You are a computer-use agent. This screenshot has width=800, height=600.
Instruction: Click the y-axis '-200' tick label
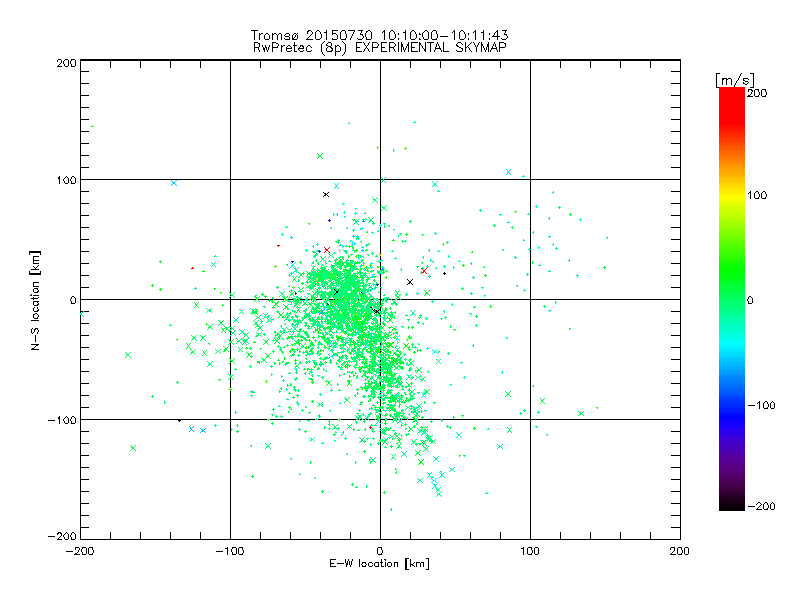coord(62,536)
